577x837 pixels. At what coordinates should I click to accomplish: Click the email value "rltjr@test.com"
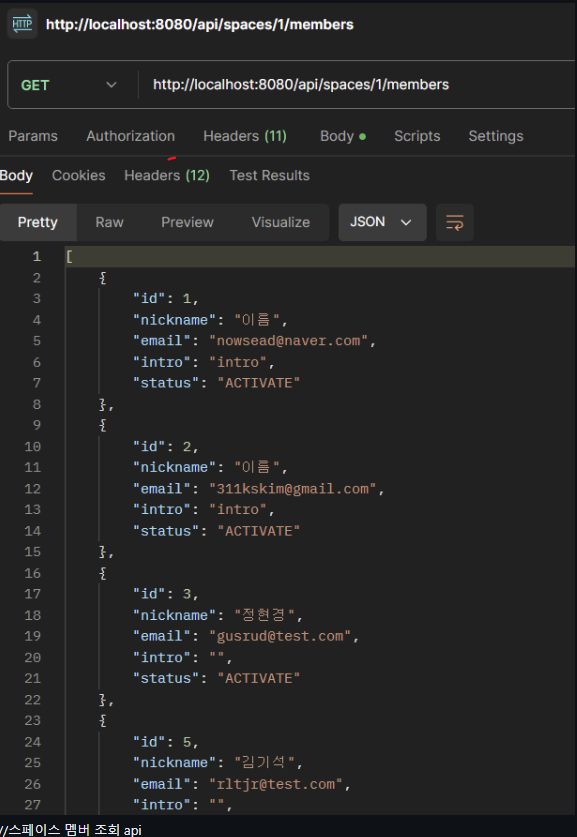[276, 784]
